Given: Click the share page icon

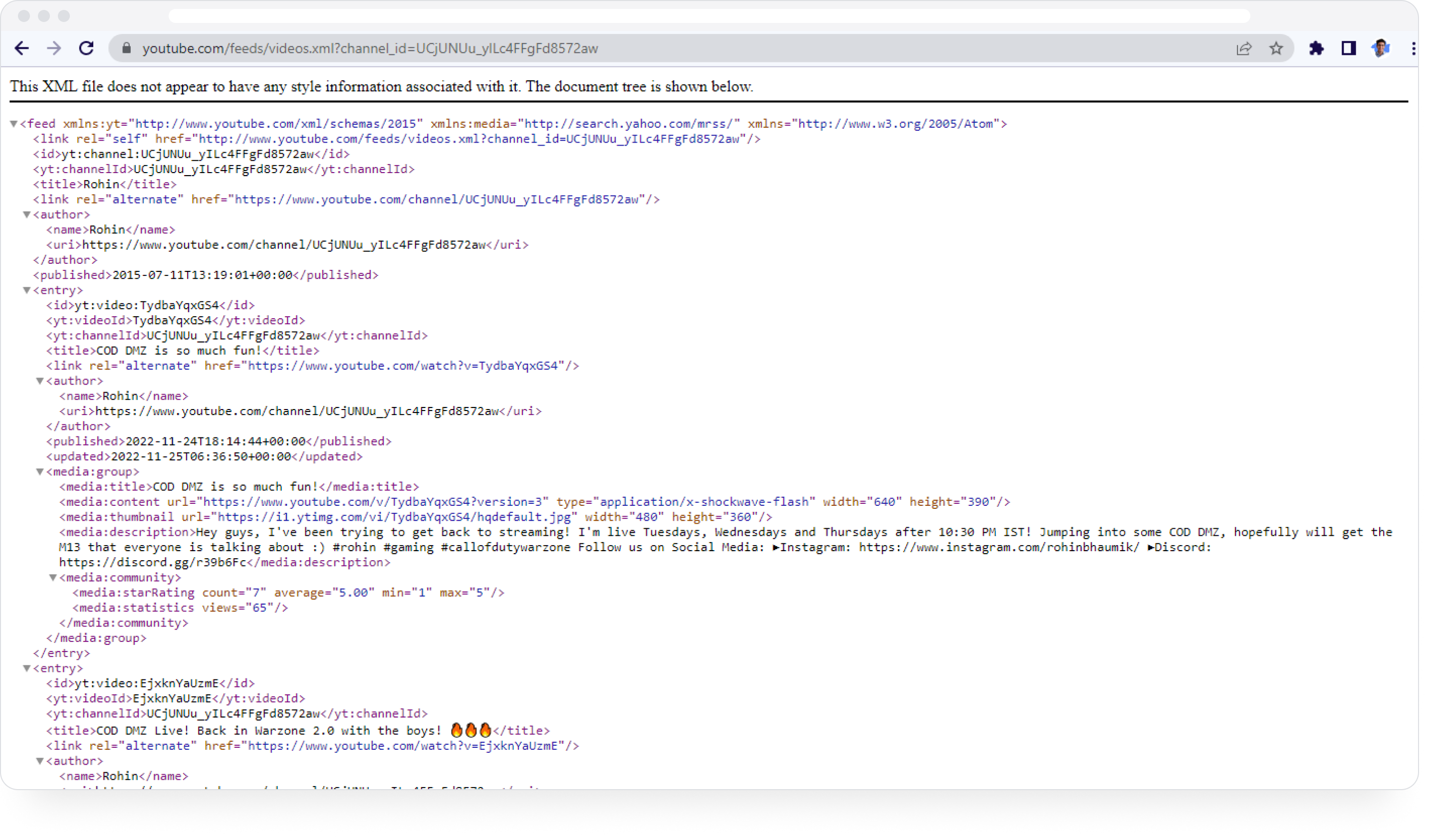Looking at the screenshot, I should point(1243,48).
